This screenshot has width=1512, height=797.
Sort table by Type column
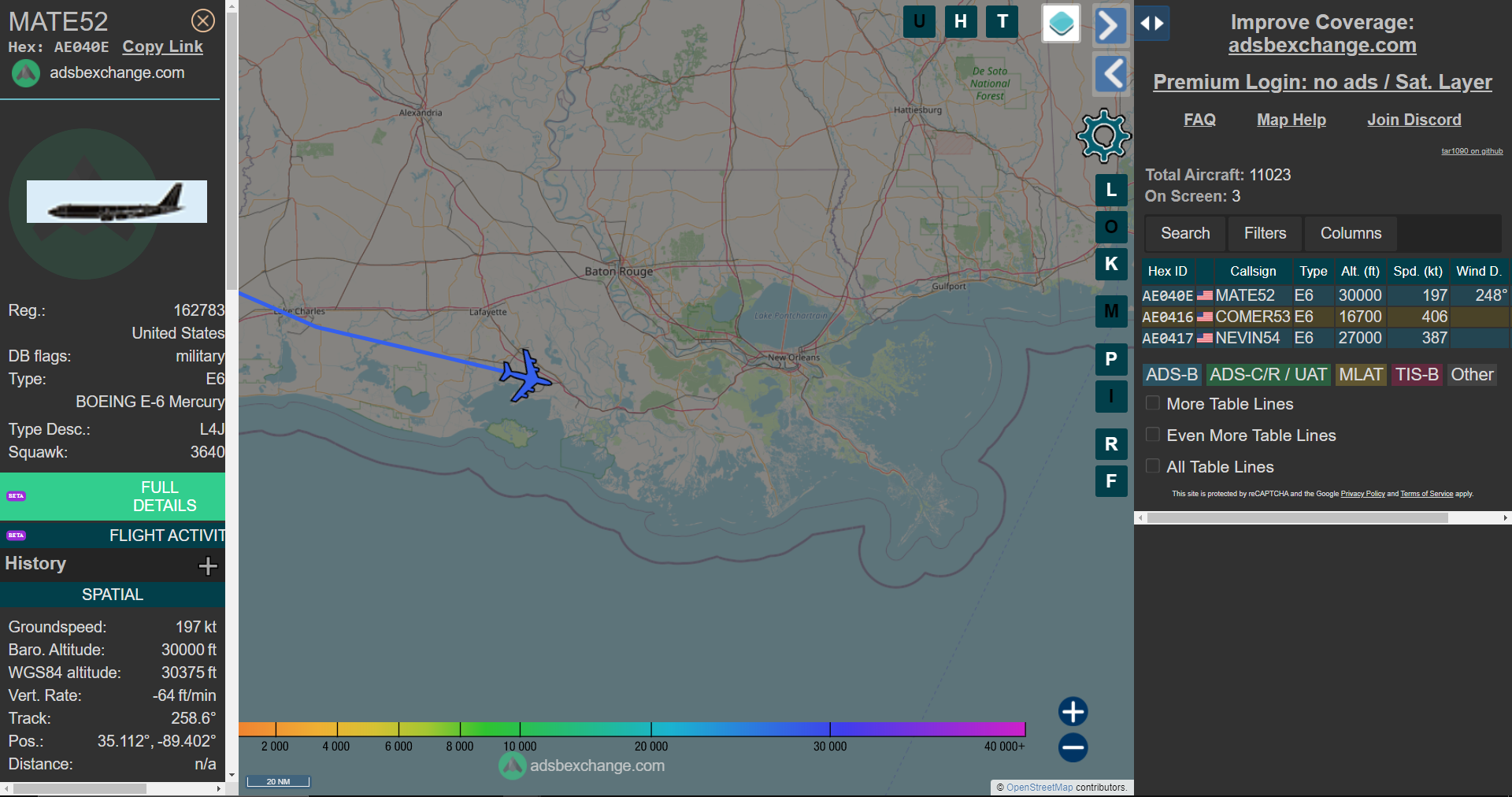1314,271
